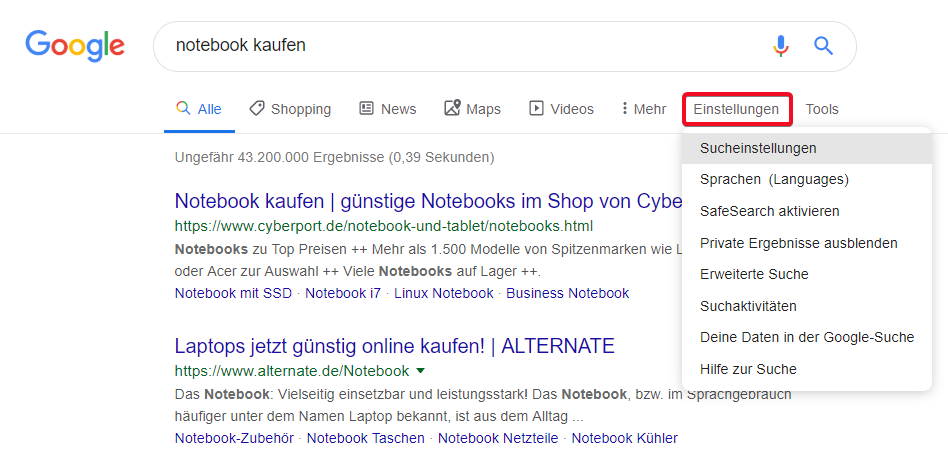Click the magnifier icon on the Alle tab
This screenshot has width=948, height=465.
click(x=183, y=108)
